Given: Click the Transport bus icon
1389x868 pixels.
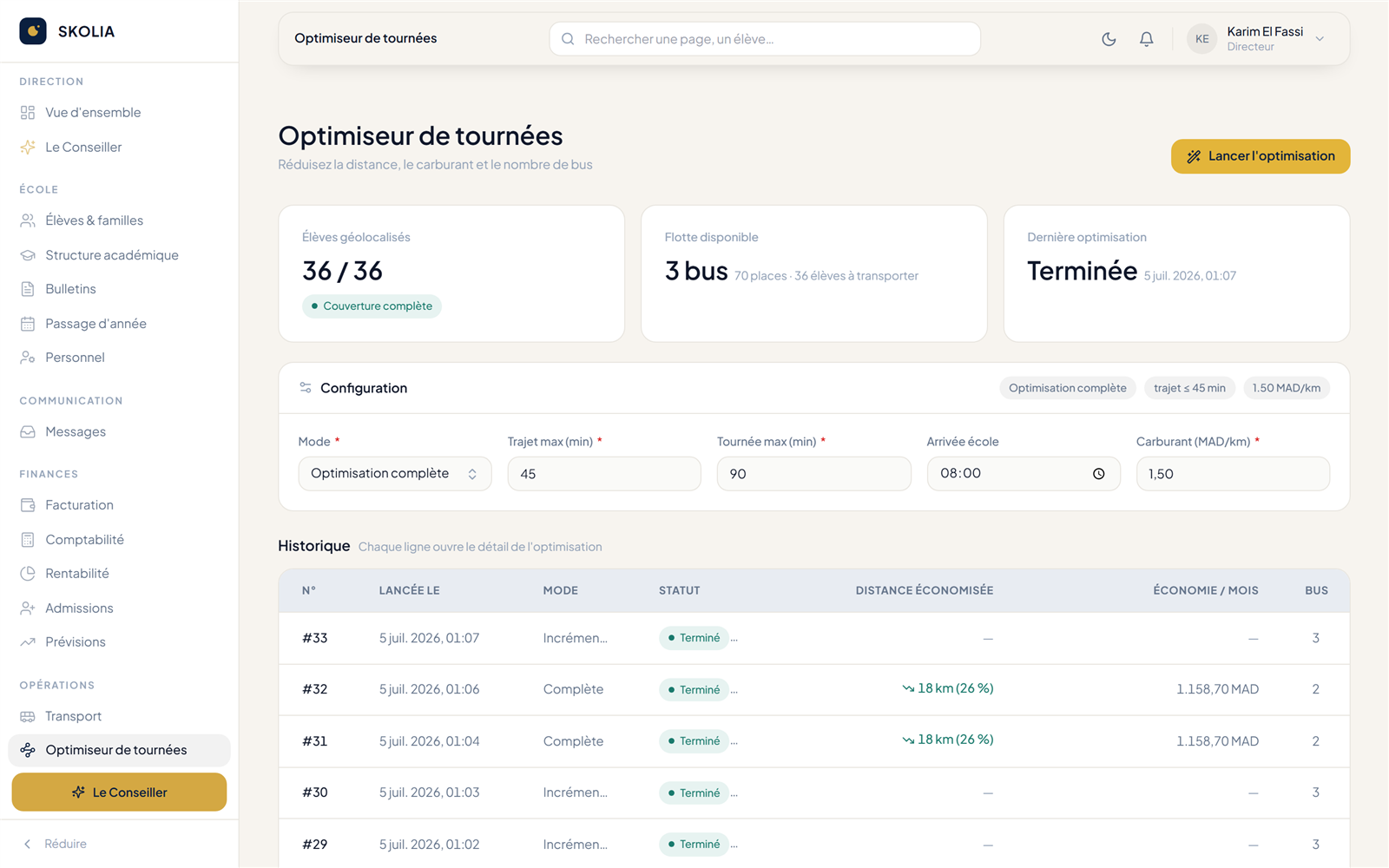Looking at the screenshot, I should coord(28,716).
